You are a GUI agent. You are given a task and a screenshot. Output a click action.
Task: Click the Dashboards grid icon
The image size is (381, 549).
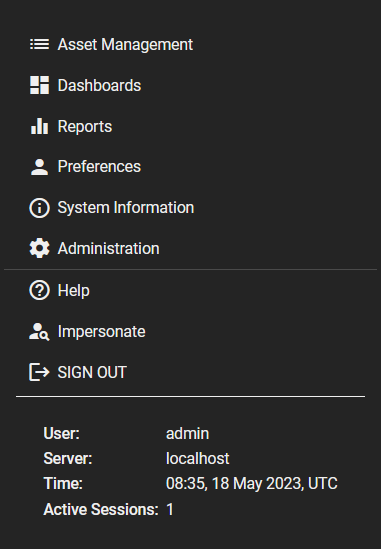pos(39,85)
